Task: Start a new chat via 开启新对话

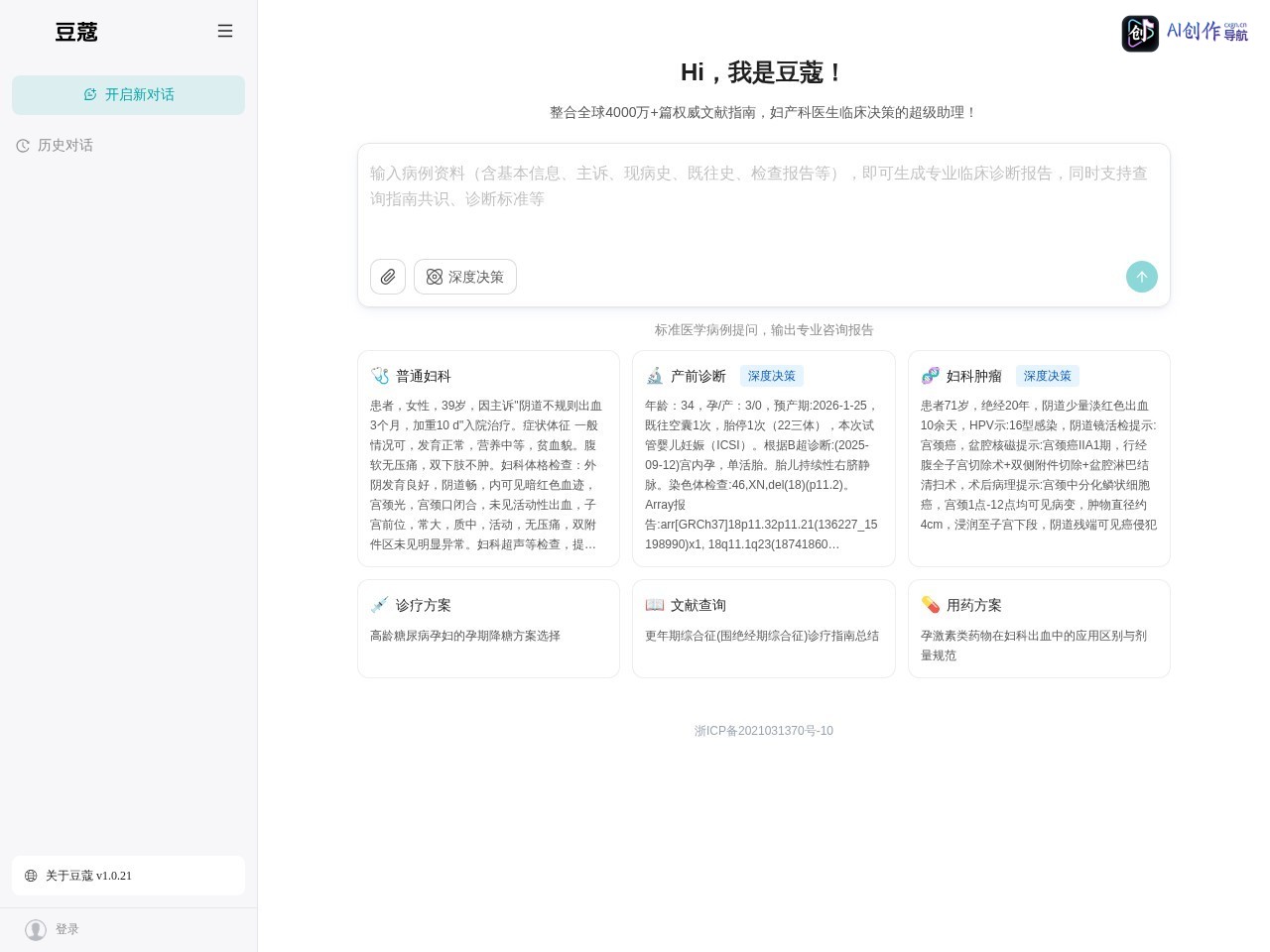Action: coord(128,95)
